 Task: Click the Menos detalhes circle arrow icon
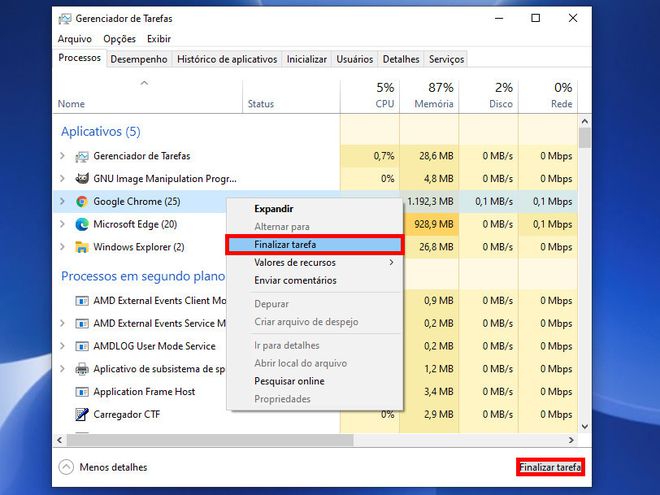click(66, 467)
